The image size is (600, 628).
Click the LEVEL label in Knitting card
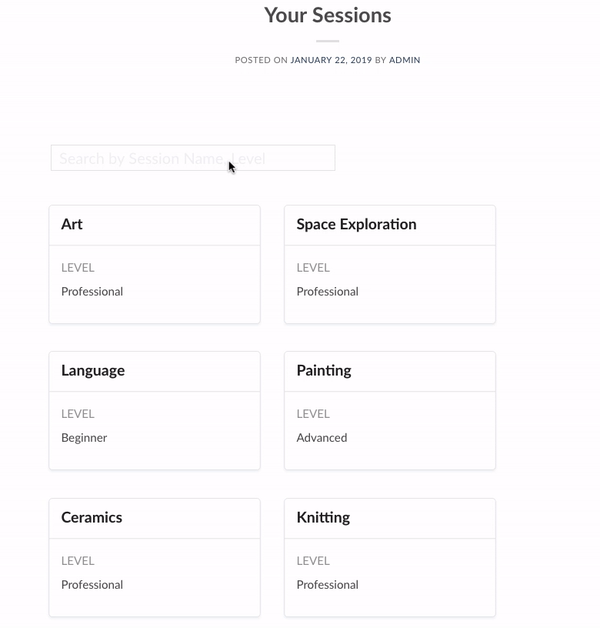(313, 561)
